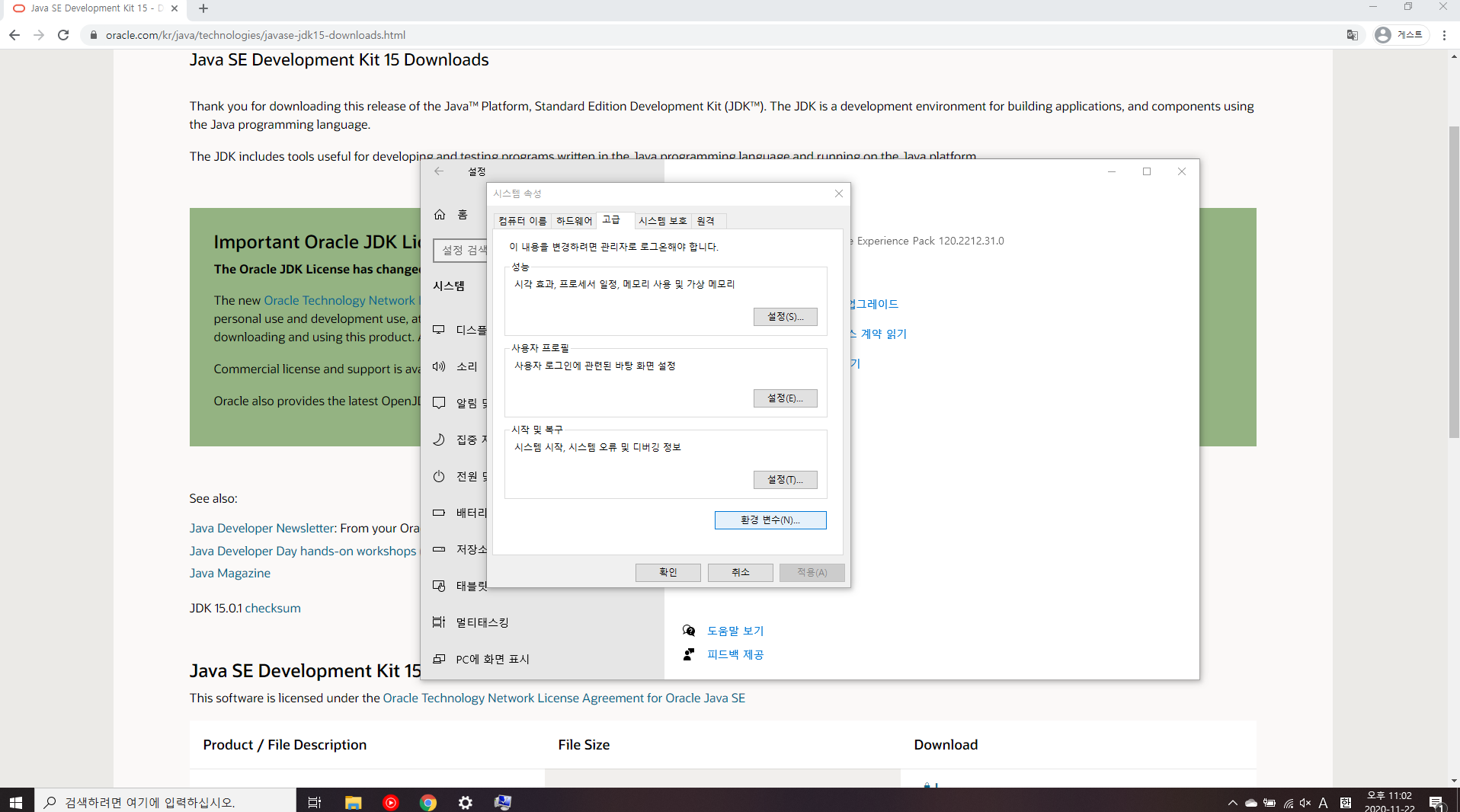Close the 시스템 속성 dialog
Screen dimensions: 1460x812
[x=839, y=193]
